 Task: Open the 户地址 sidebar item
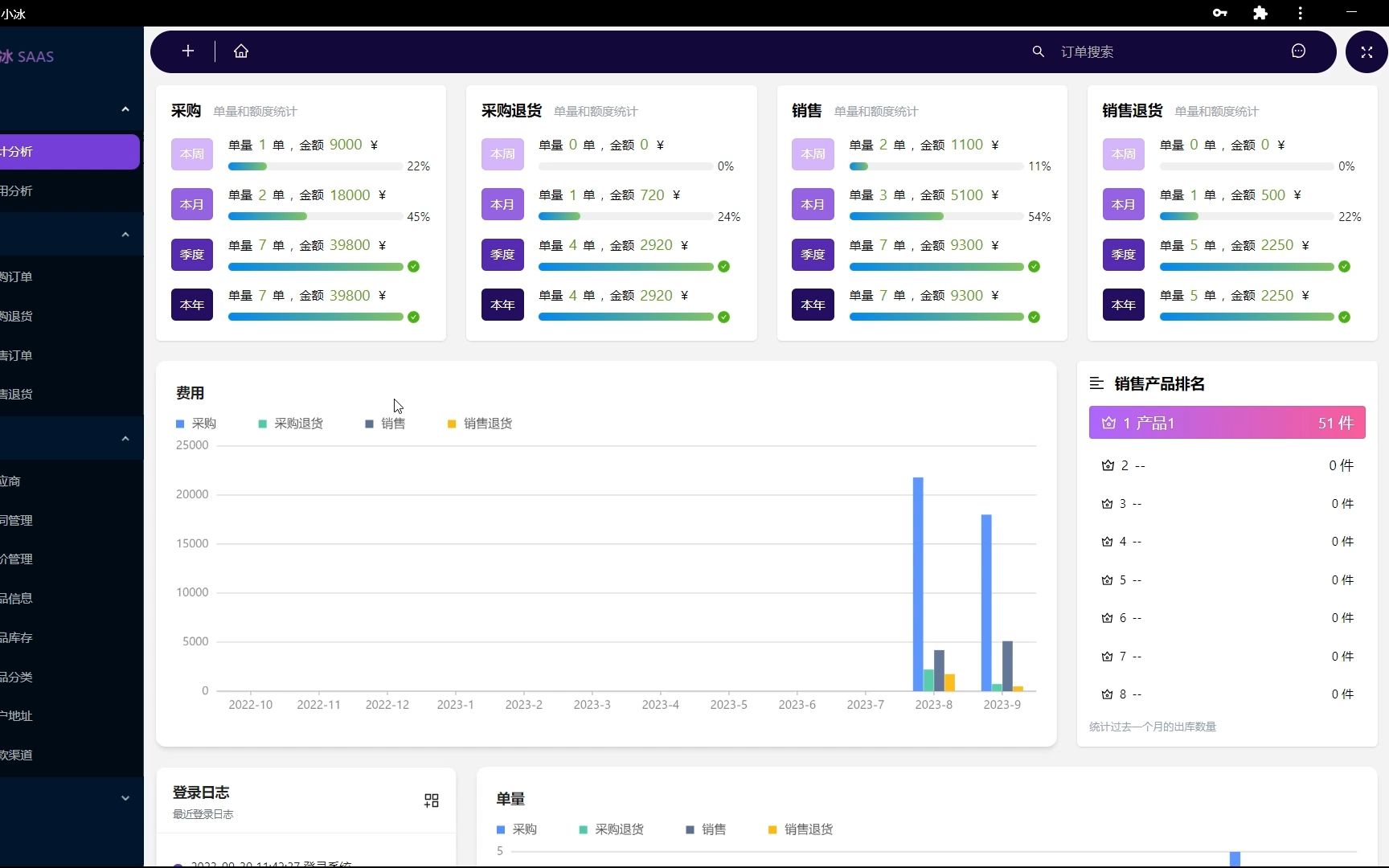pos(72,716)
